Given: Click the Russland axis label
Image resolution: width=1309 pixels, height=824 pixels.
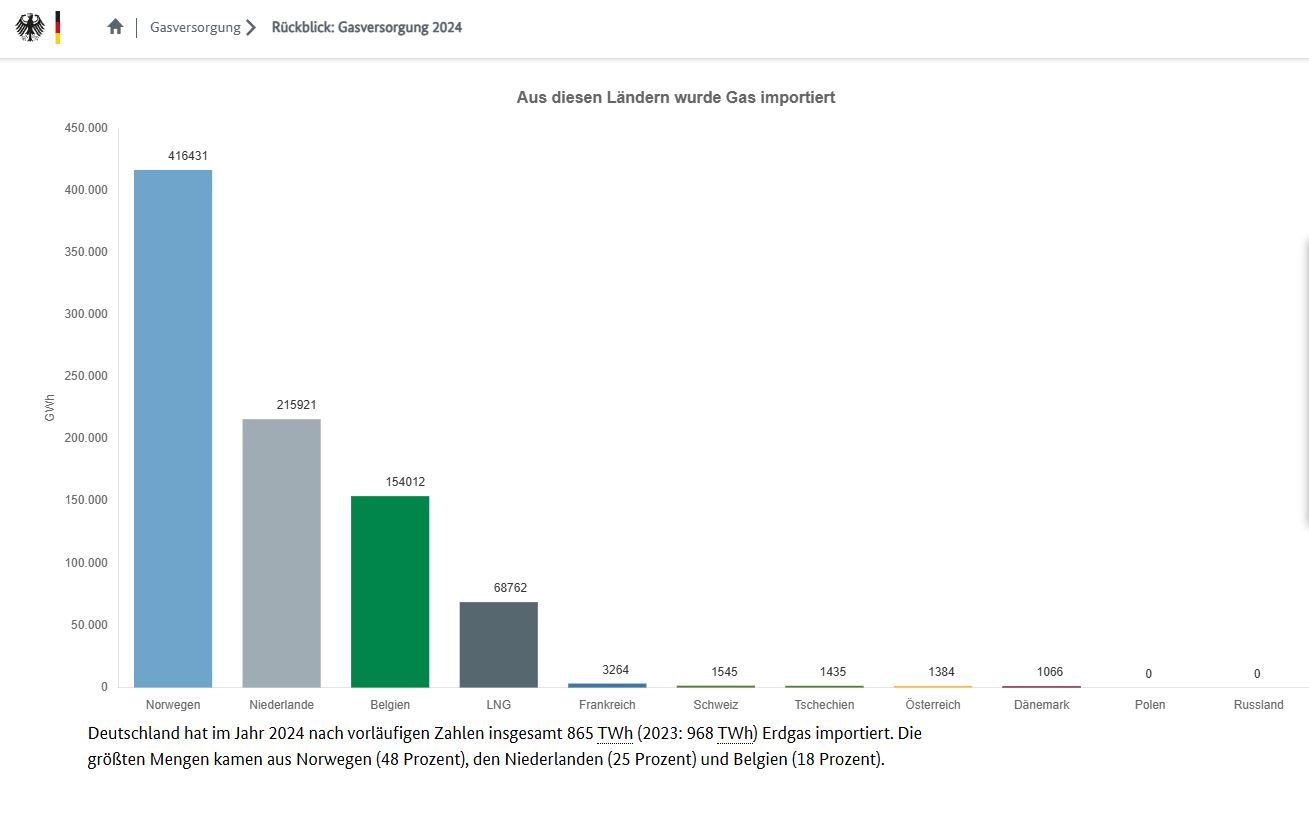Looking at the screenshot, I should click(x=1258, y=705).
